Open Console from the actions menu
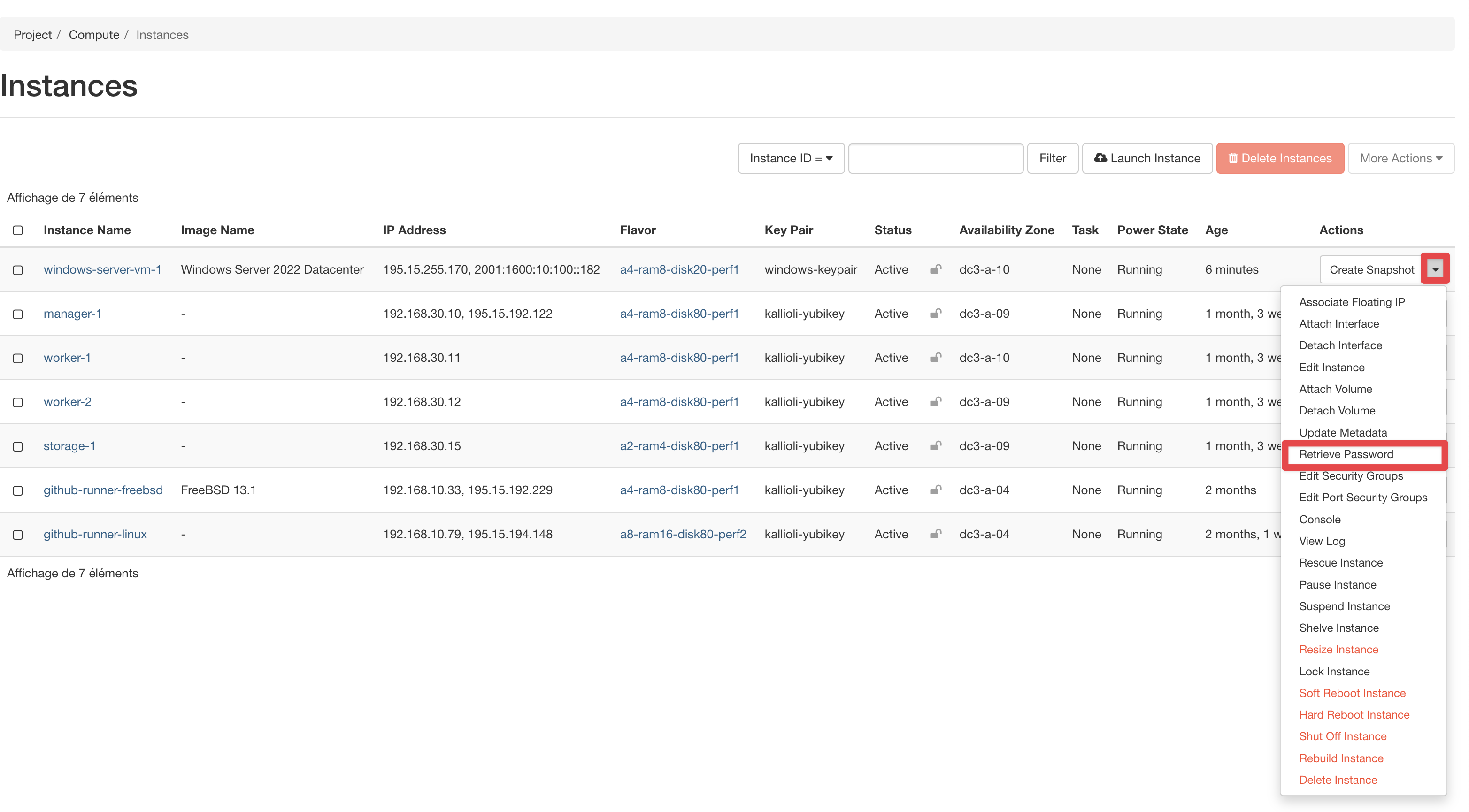 pos(1320,520)
